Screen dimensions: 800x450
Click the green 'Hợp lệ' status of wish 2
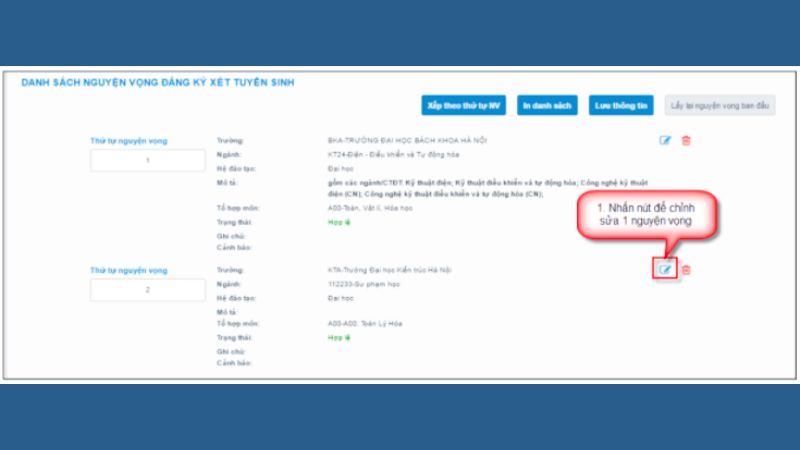click(339, 338)
